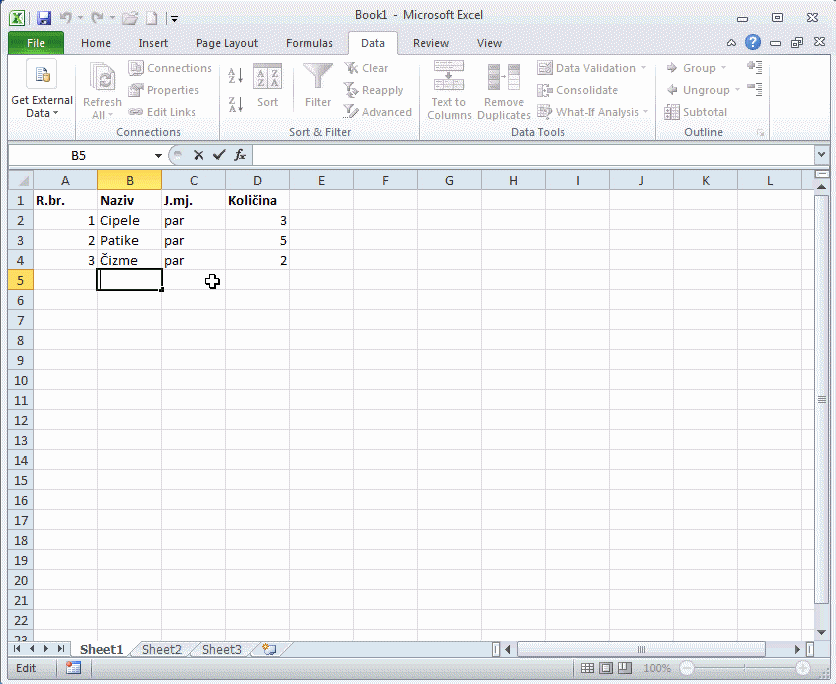Click the Insert Function fx icon
Image resolution: width=836 pixels, height=684 pixels.
coord(240,156)
